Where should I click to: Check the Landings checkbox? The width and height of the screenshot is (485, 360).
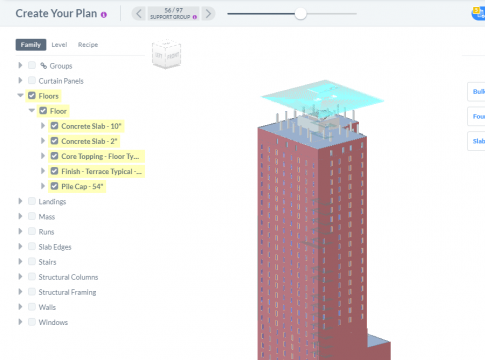coord(32,201)
